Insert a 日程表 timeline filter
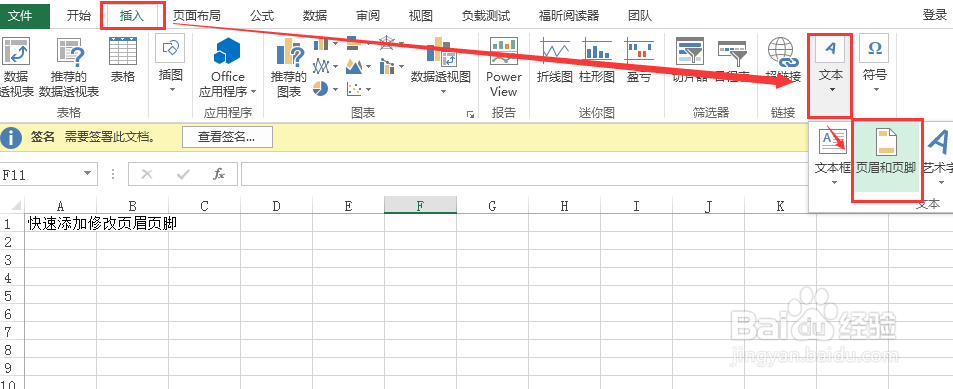This screenshot has height=389, width=953. 731,60
